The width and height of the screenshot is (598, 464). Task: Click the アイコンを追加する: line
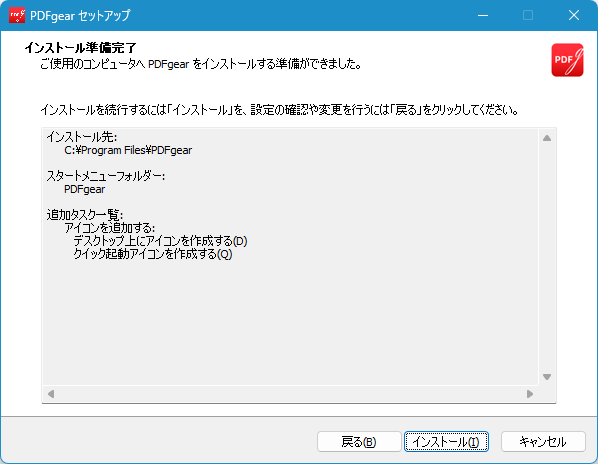[x=109, y=228]
